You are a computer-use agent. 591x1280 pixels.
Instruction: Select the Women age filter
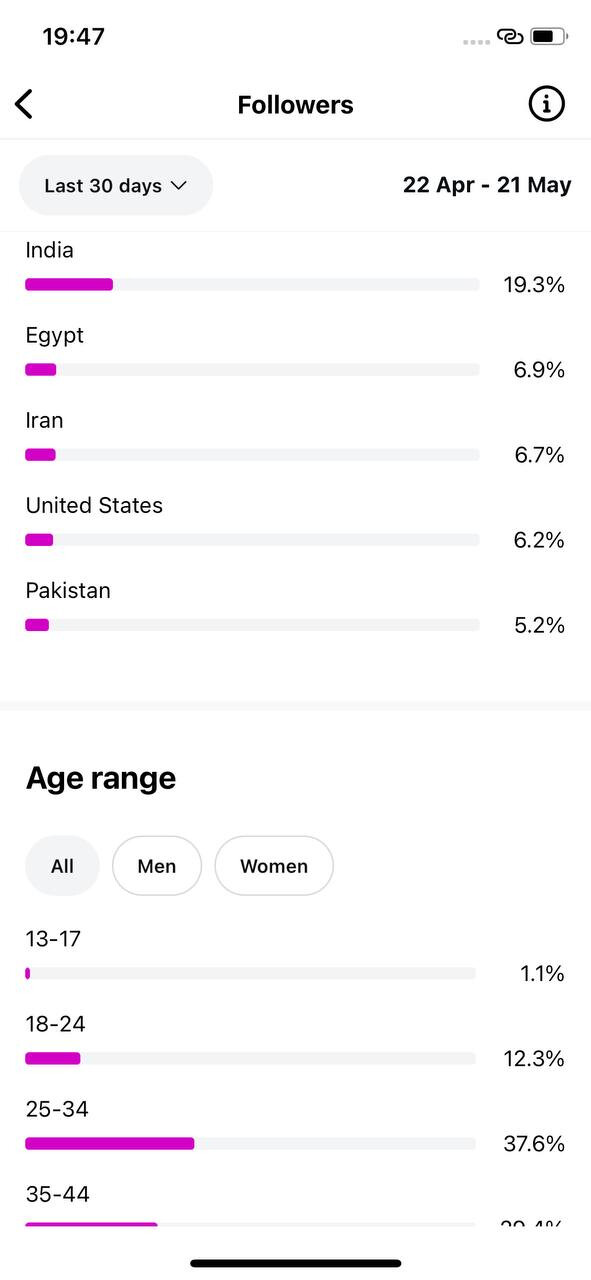274,866
